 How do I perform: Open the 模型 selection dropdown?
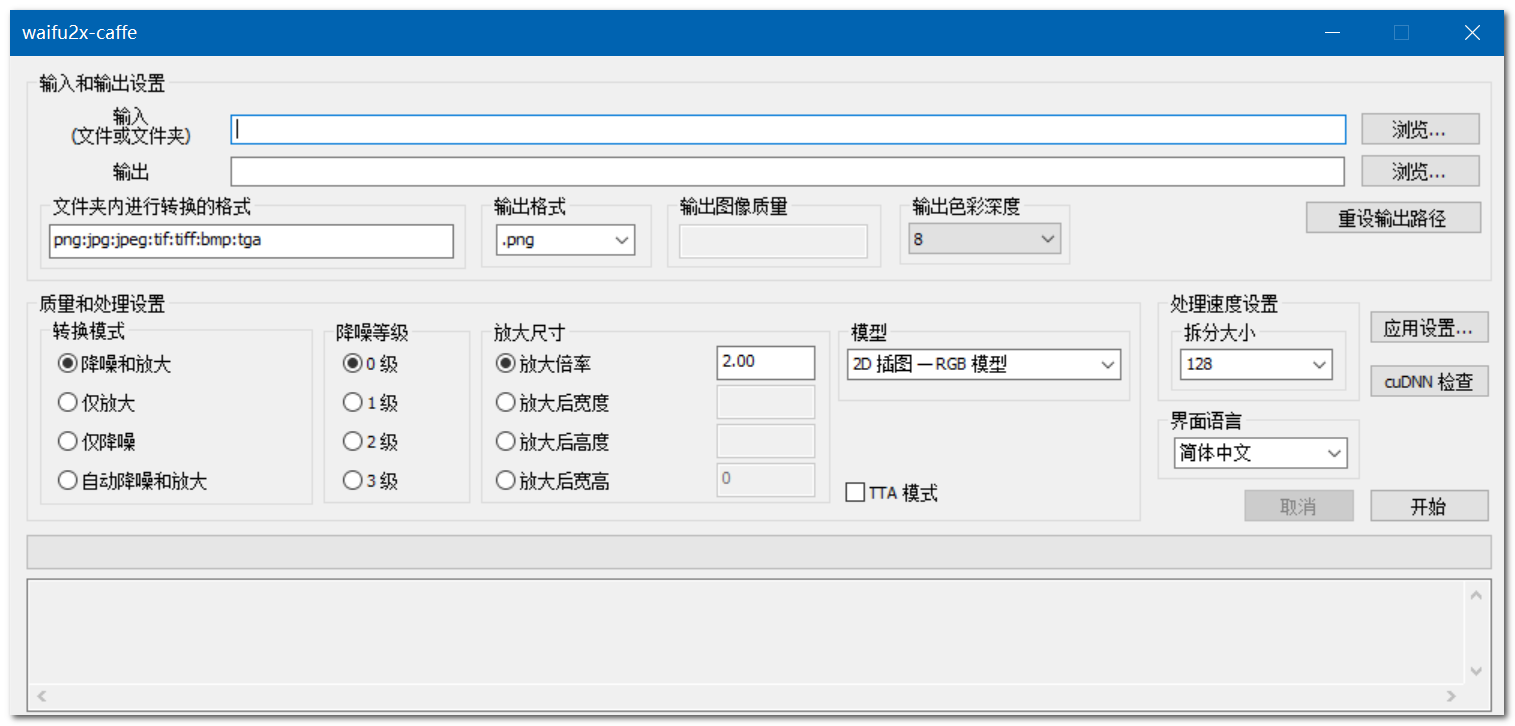[x=983, y=364]
